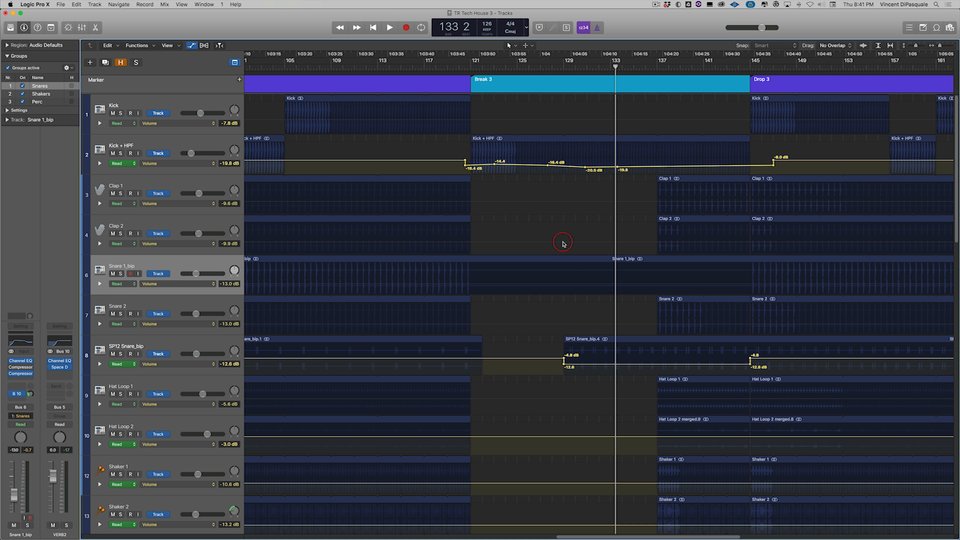
Task: Open the Functions dropdown
Action: [140, 45]
